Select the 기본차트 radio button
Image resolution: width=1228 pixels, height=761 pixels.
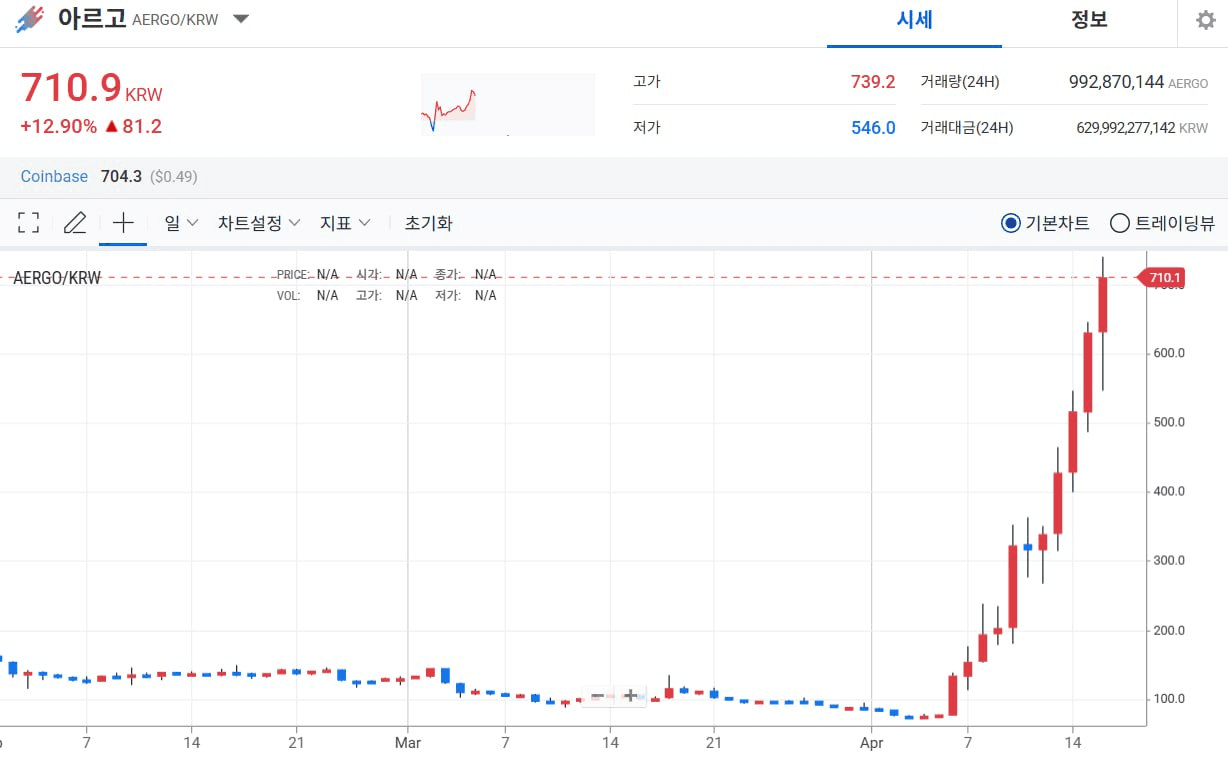pyautogui.click(x=1011, y=223)
